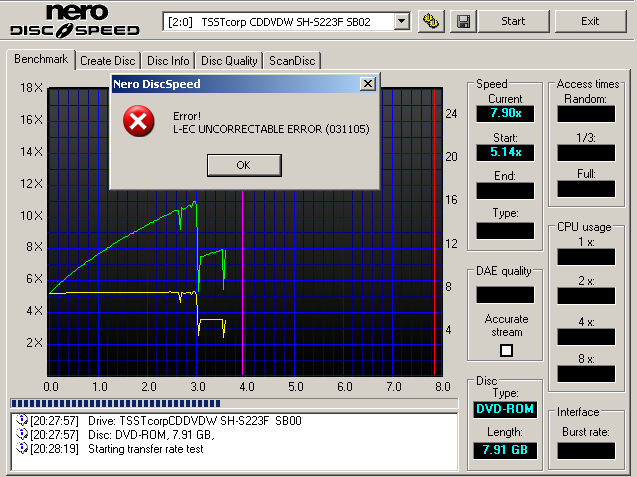Viewport: 637px width, 477px height.
Task: Switch to the Disc Quality tab
Action: 229,61
